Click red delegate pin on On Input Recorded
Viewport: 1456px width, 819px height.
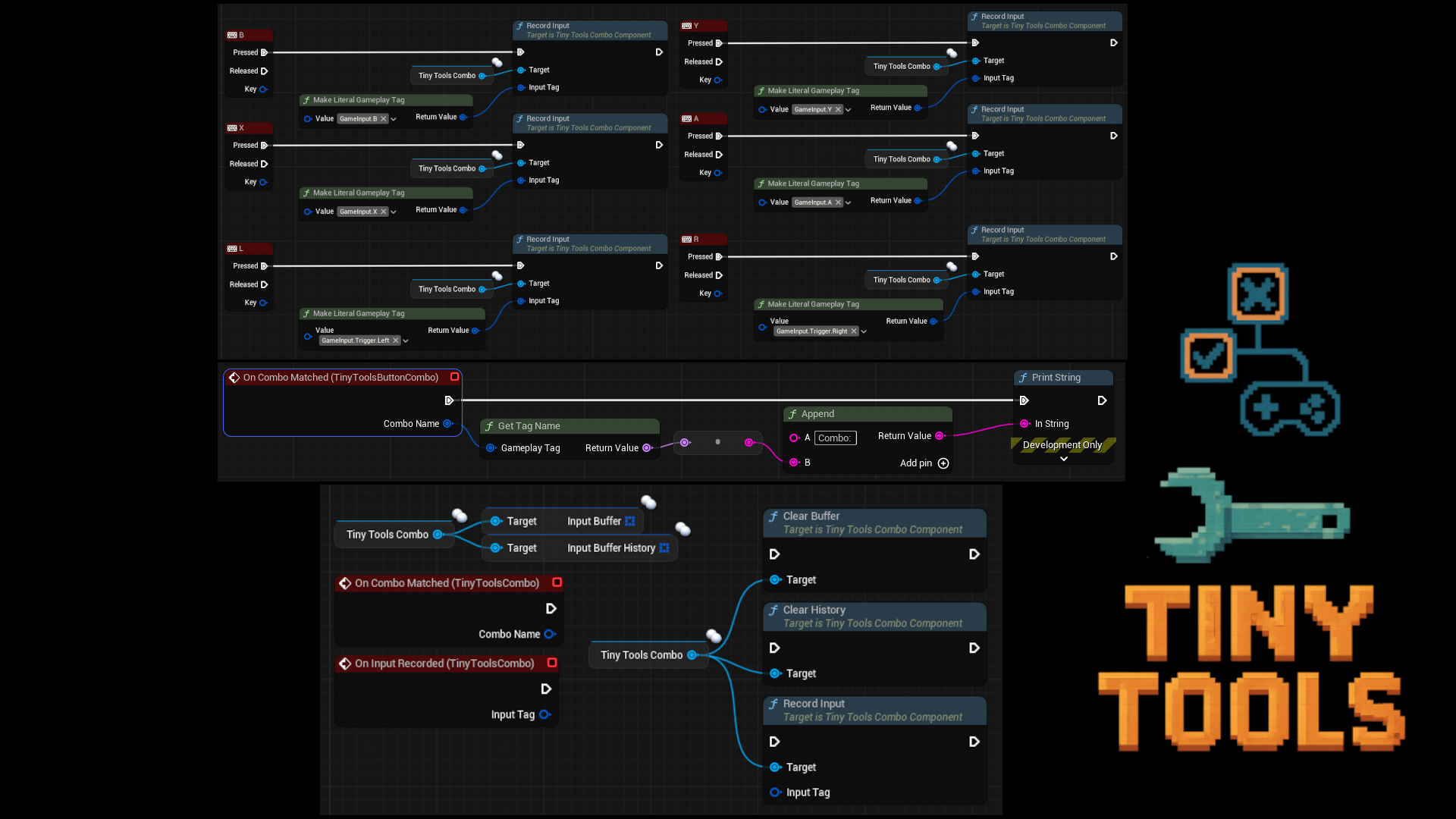pos(552,663)
